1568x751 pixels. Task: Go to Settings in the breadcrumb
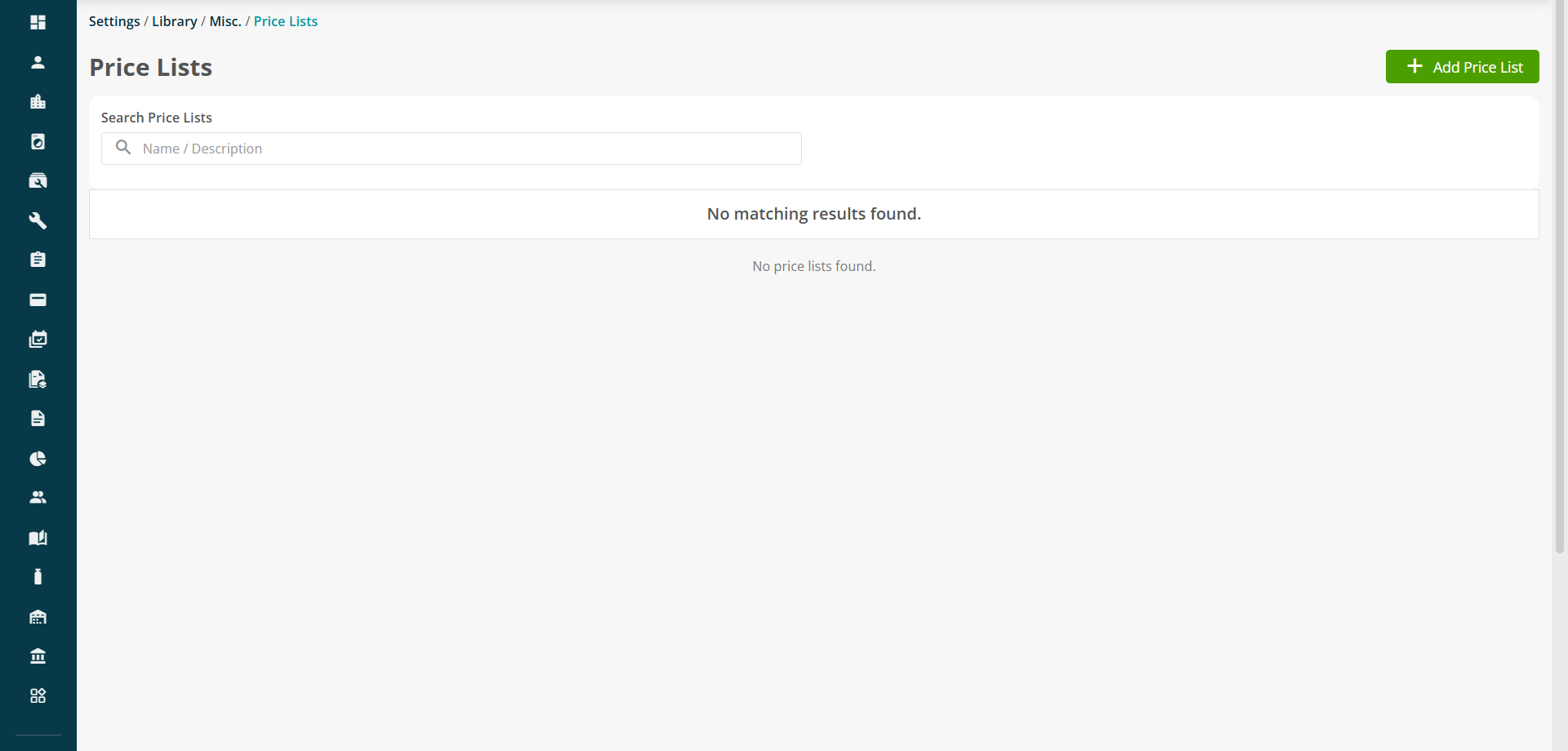(x=114, y=21)
